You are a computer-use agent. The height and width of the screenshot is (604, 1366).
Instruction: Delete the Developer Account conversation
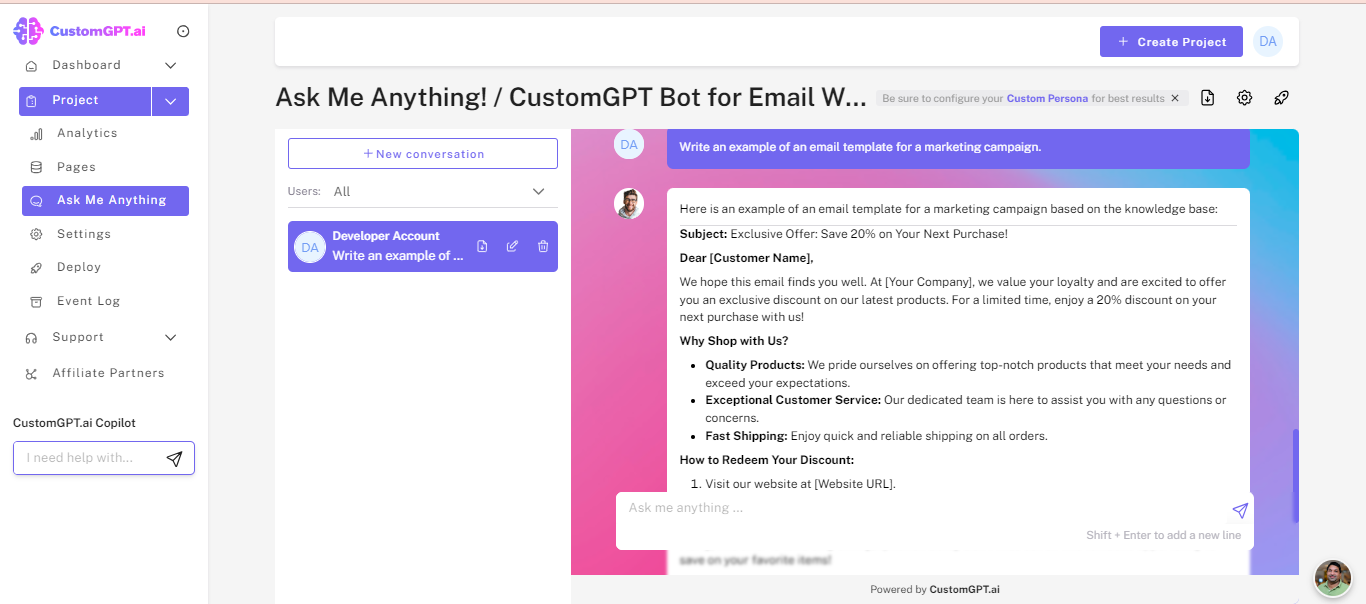[x=541, y=245]
